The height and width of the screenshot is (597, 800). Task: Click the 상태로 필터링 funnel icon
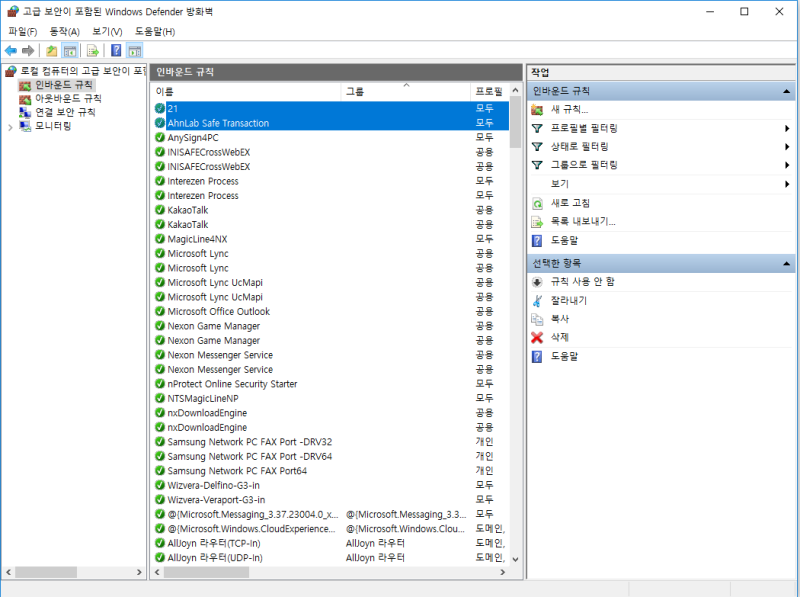click(x=537, y=147)
